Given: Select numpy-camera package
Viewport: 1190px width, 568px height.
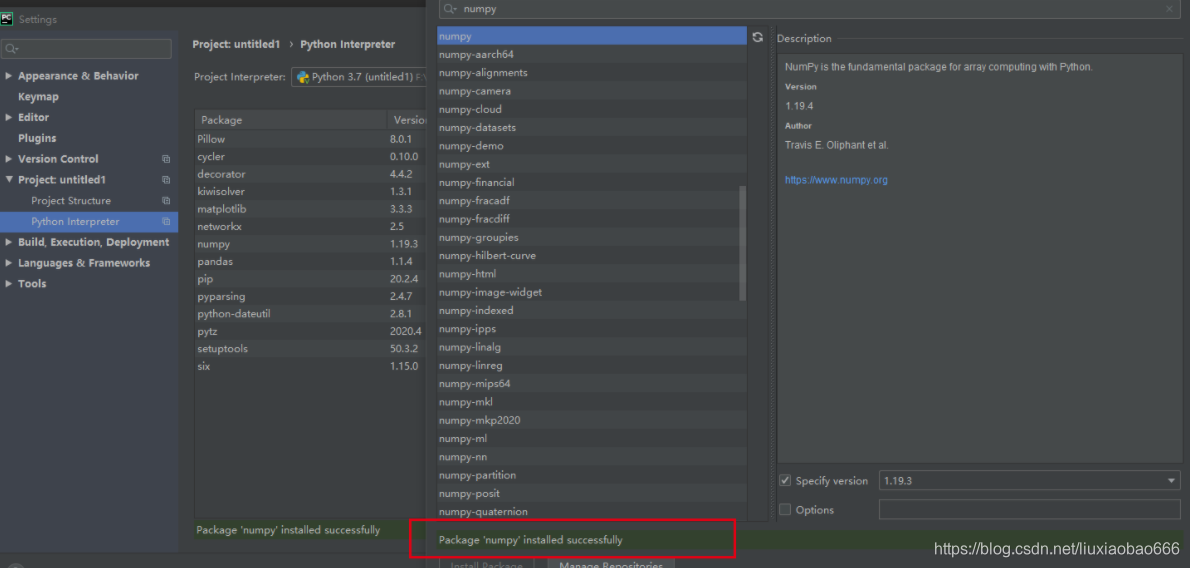Looking at the screenshot, I should point(591,91).
